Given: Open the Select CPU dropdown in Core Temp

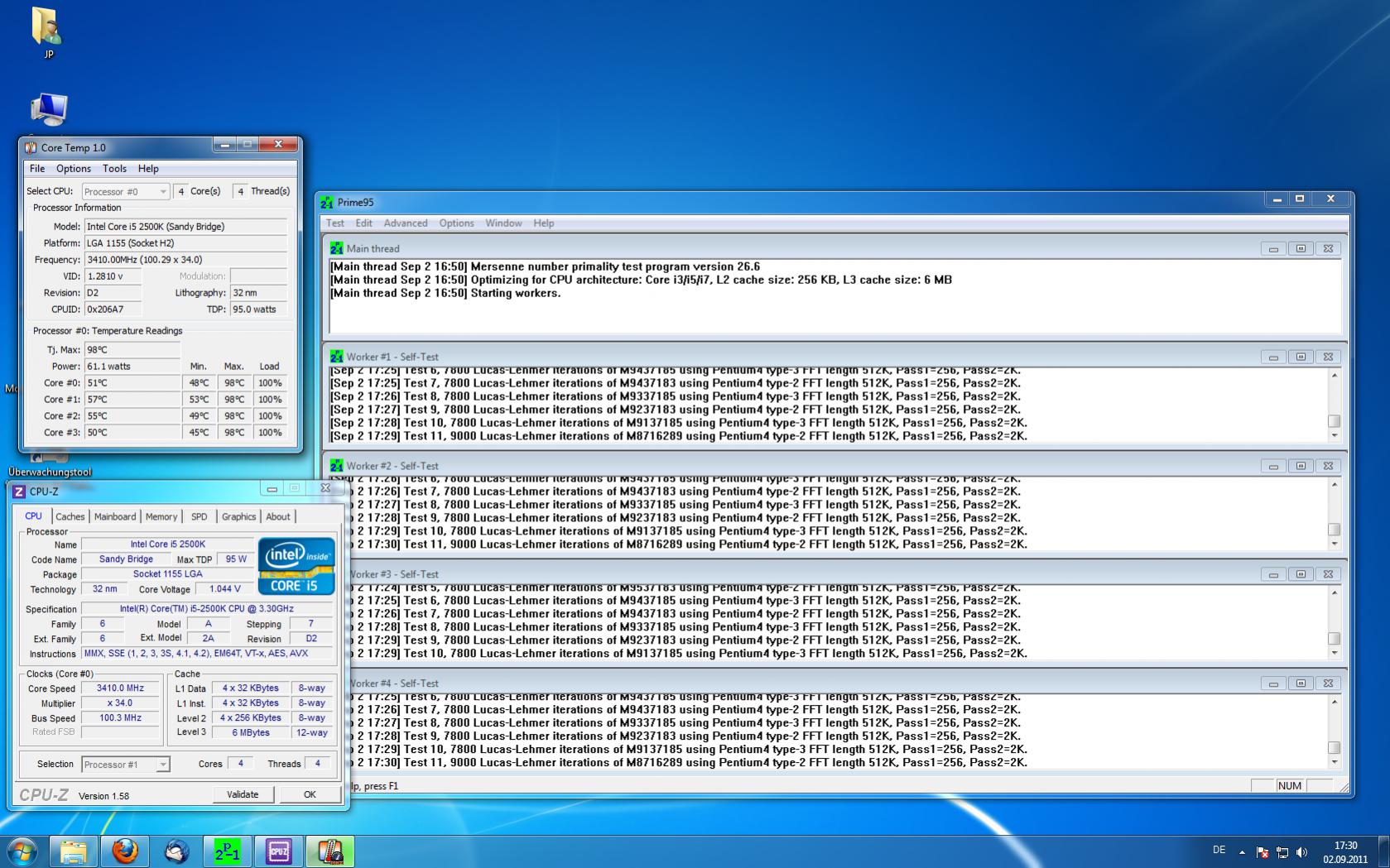Looking at the screenshot, I should click(126, 191).
